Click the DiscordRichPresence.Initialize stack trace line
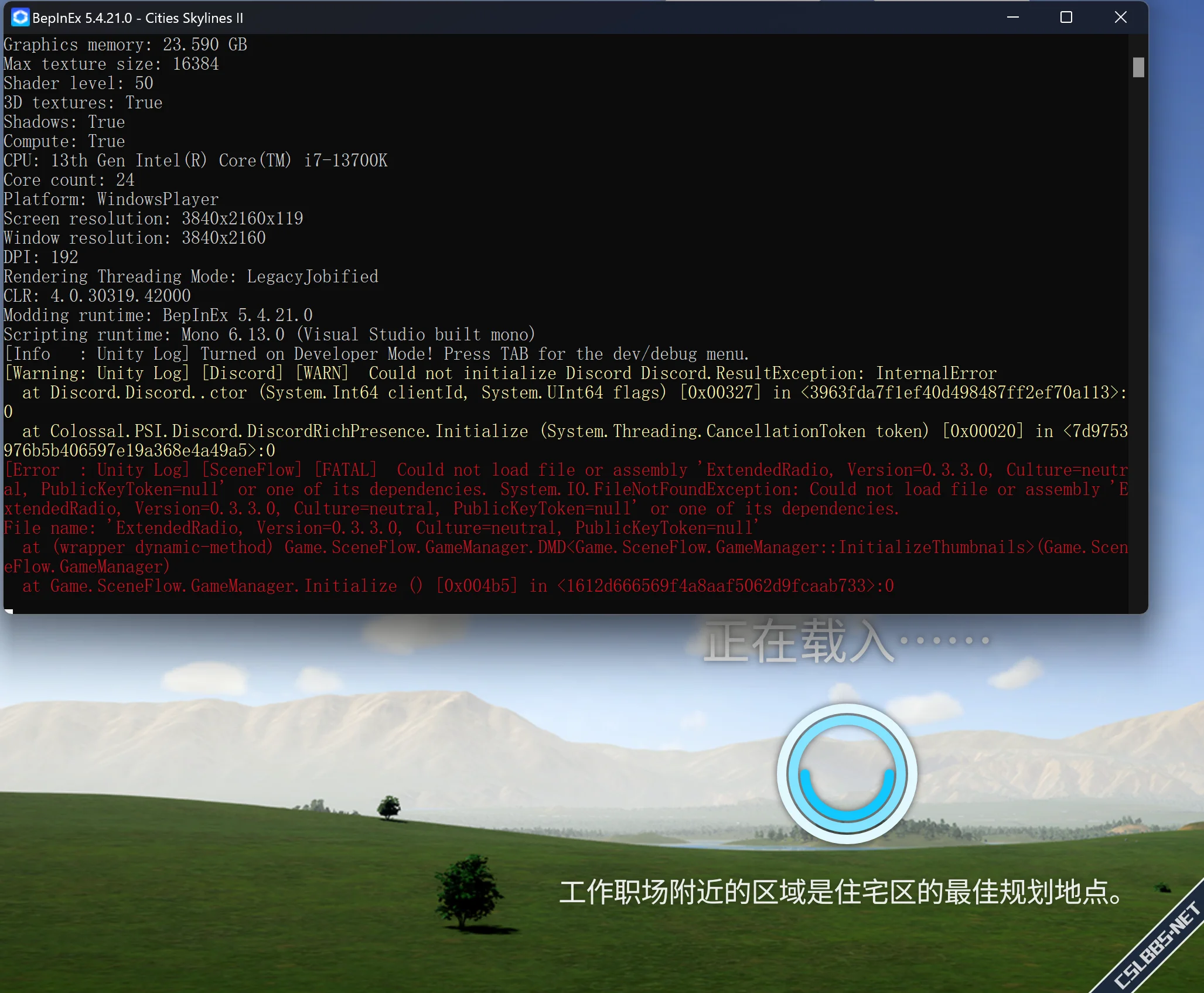Image resolution: width=1204 pixels, height=993 pixels. [565, 441]
